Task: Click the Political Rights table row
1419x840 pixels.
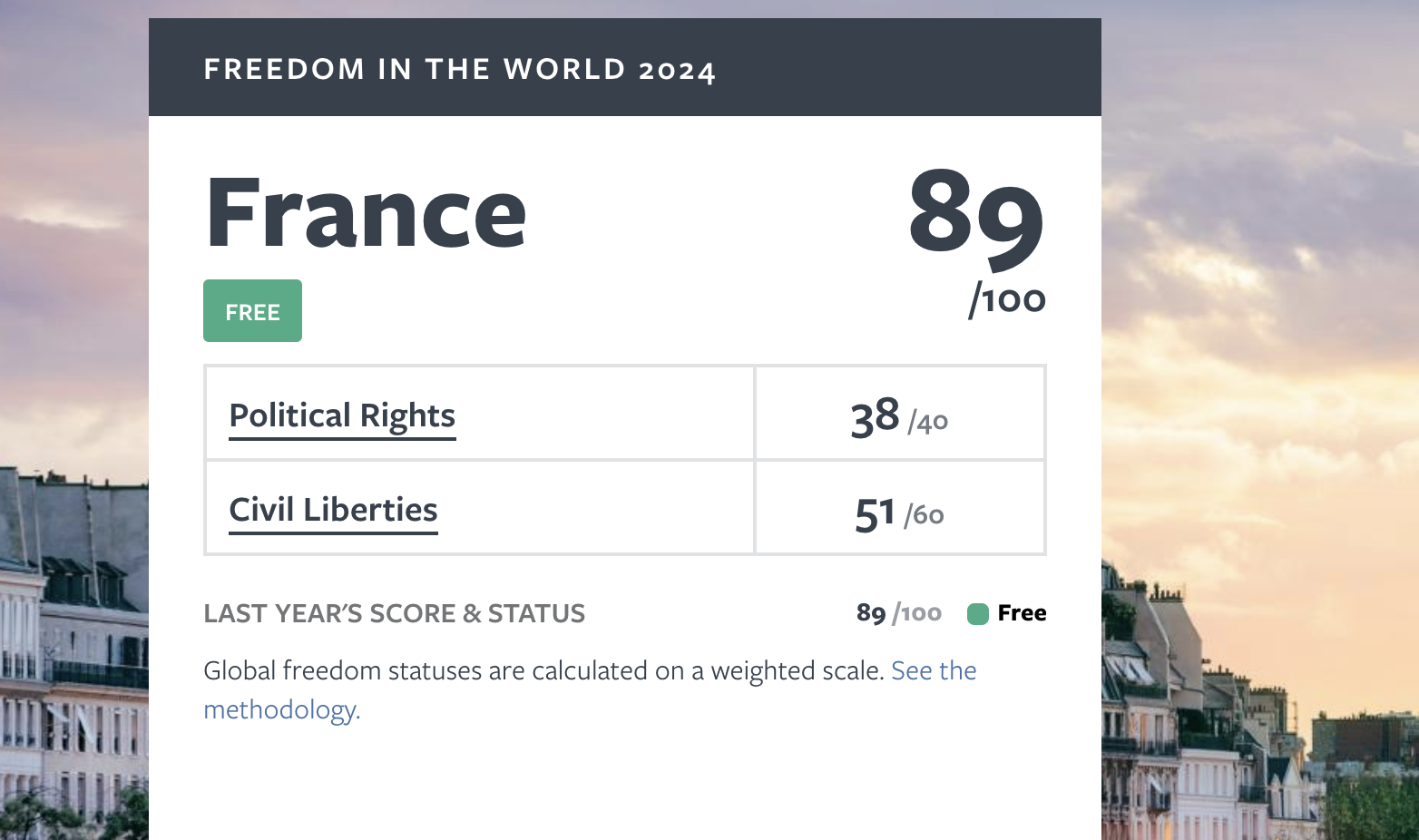Action: (x=625, y=414)
